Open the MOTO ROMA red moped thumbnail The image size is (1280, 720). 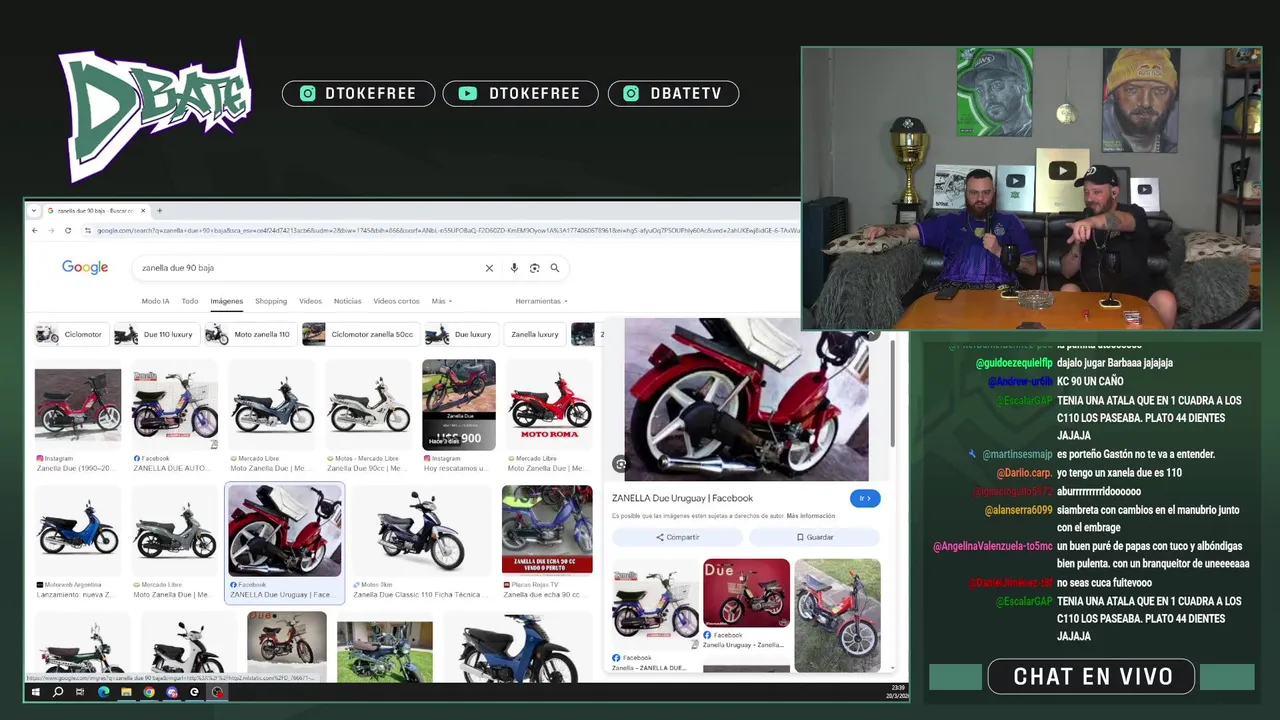click(x=549, y=405)
